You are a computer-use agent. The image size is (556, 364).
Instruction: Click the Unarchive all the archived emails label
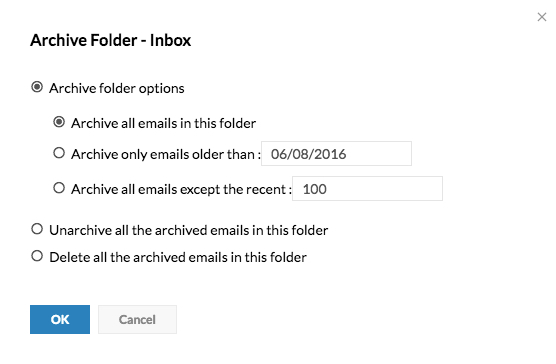coord(189,230)
